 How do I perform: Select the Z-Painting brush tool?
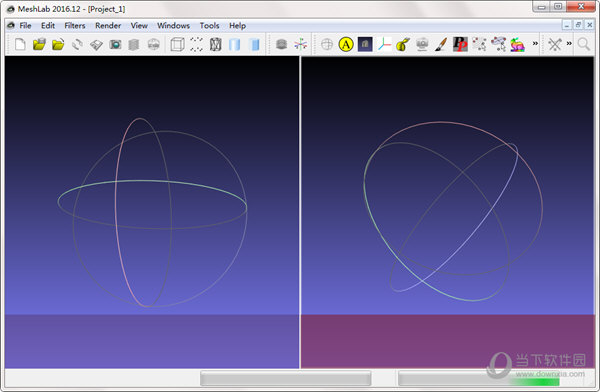point(441,44)
